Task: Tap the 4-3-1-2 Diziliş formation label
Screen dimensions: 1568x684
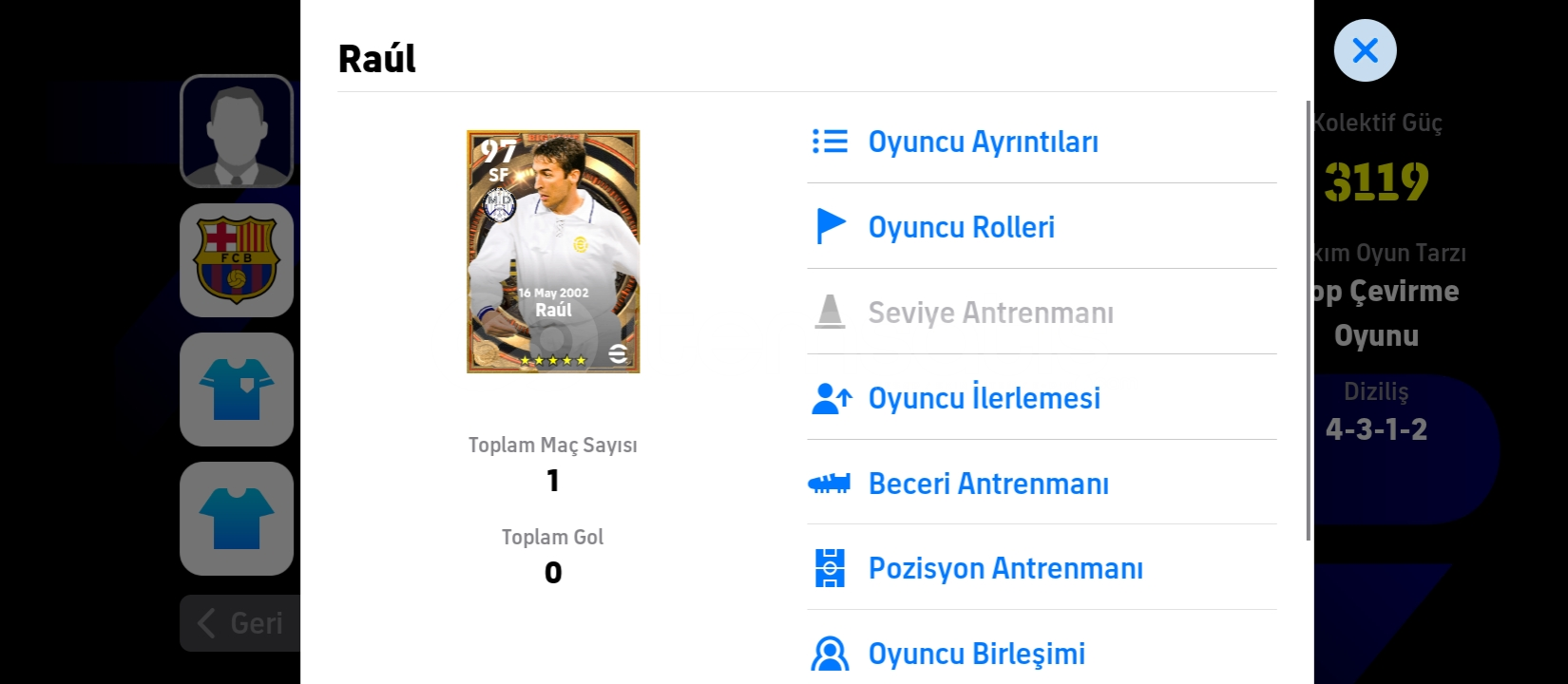Action: coord(1376,429)
